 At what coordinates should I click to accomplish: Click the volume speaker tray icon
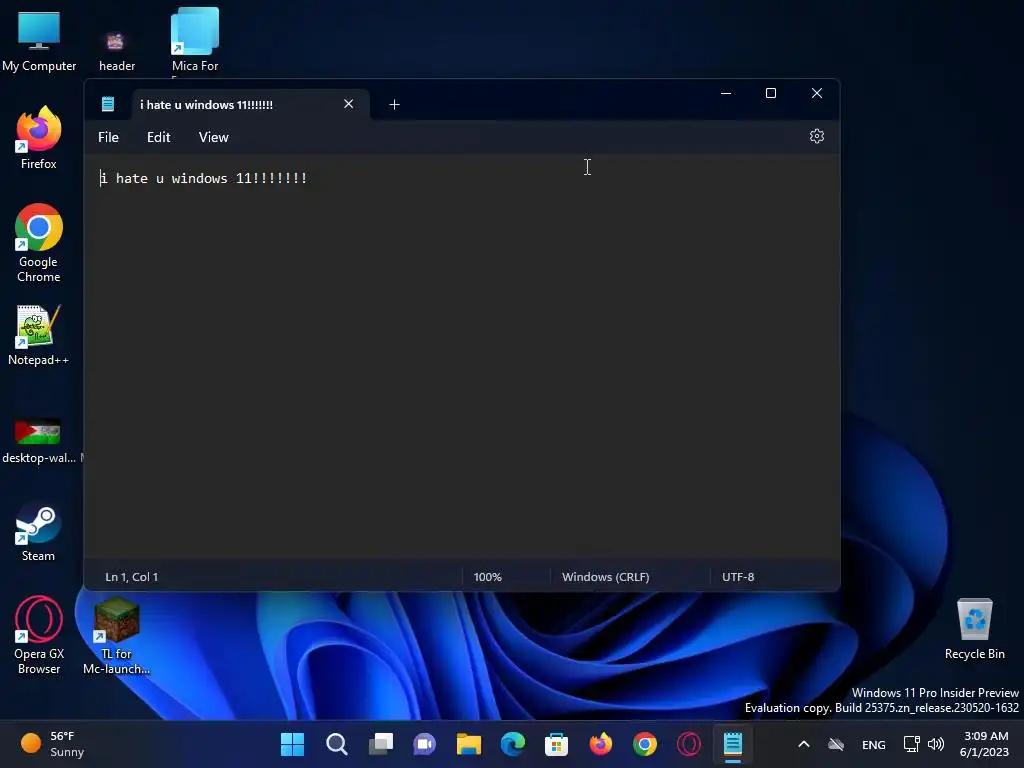[x=936, y=744]
